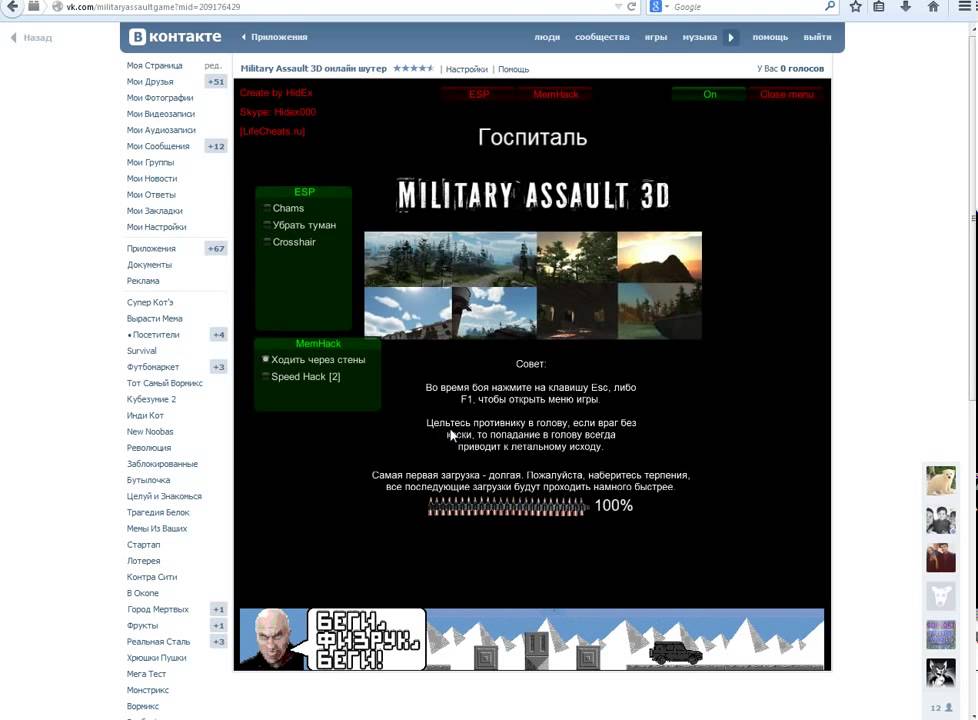Open the Настройки link of the app

tap(467, 69)
